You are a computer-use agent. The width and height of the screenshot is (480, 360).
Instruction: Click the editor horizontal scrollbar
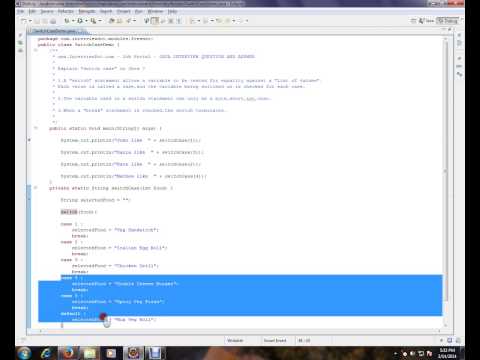pos(239,331)
